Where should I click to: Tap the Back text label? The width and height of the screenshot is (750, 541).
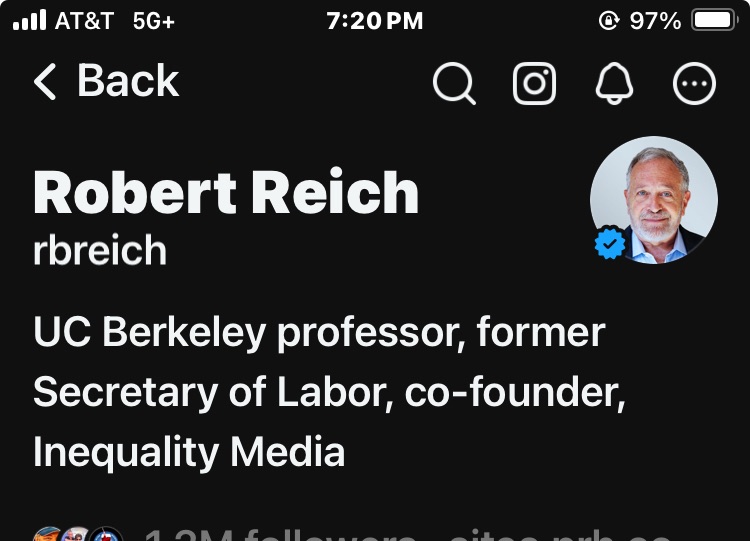(128, 82)
